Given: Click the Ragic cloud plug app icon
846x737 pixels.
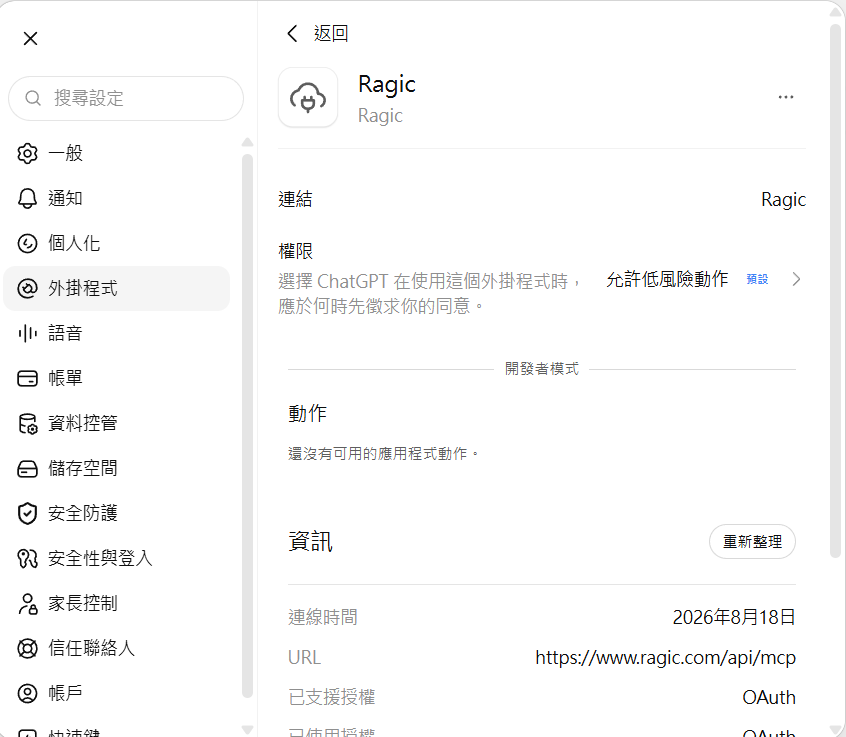Looking at the screenshot, I should 308,98.
